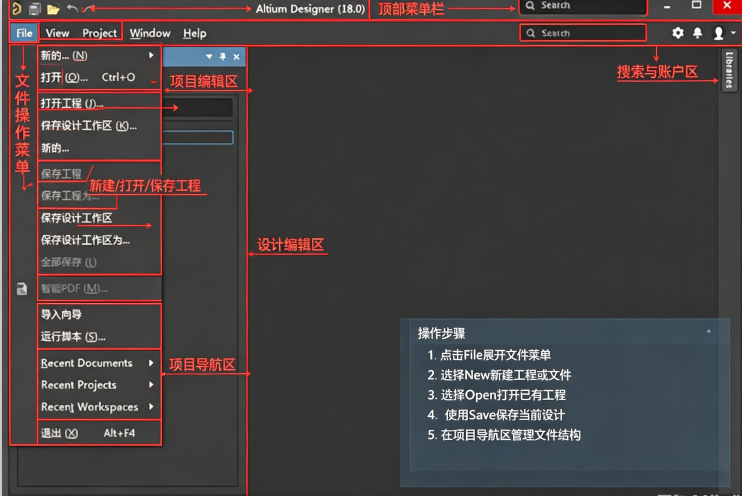Click the undo arrow icon
Image resolution: width=742 pixels, height=496 pixels.
point(72,8)
